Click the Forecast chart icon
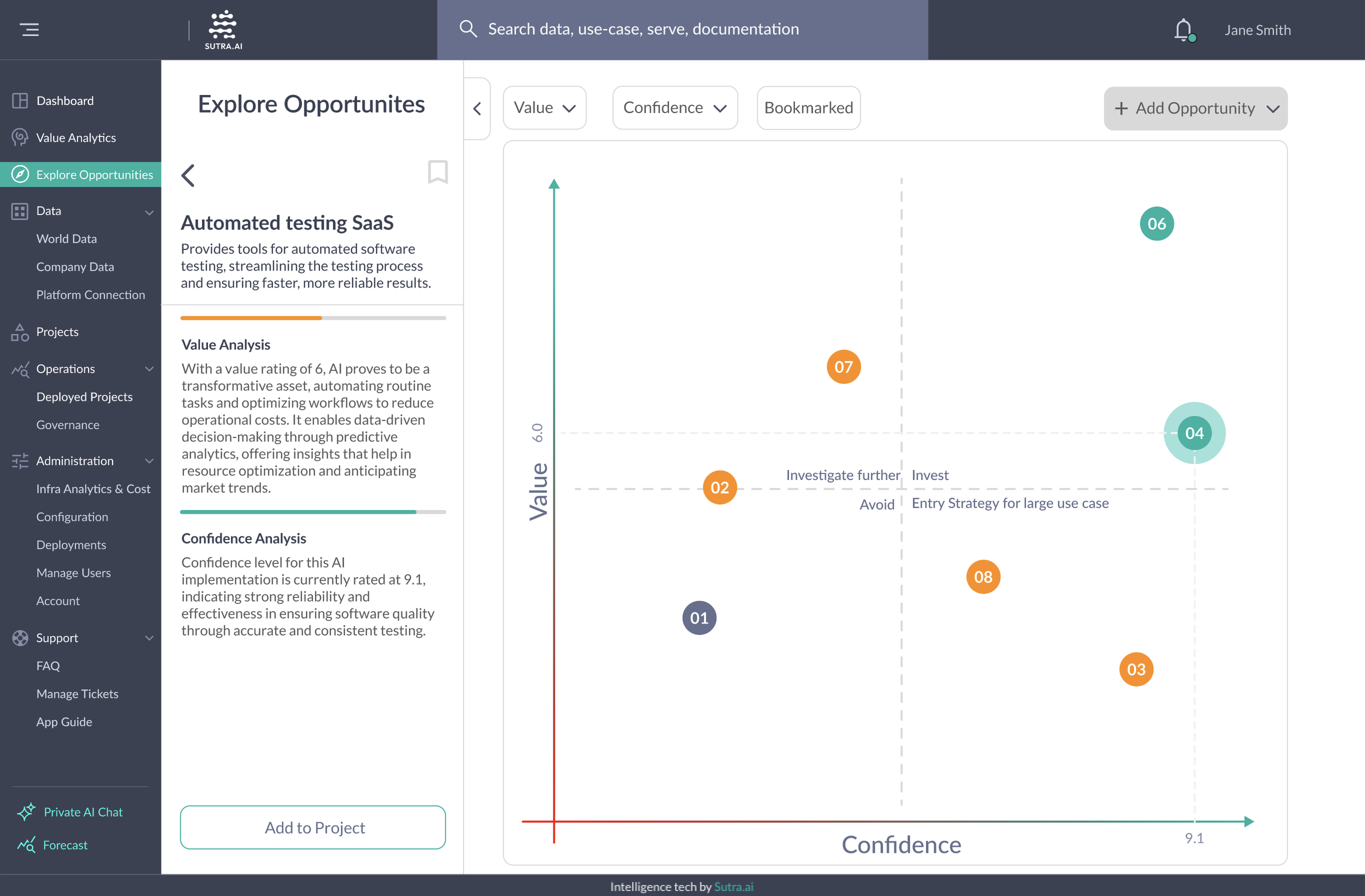This screenshot has height=896, width=1365. pos(26,845)
